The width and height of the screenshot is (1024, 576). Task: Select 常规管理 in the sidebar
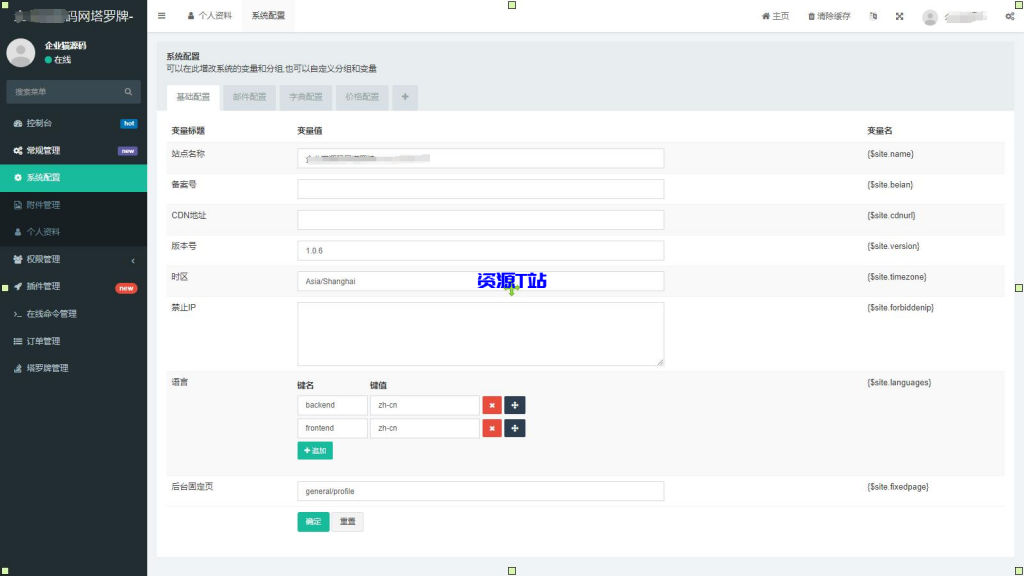point(48,150)
